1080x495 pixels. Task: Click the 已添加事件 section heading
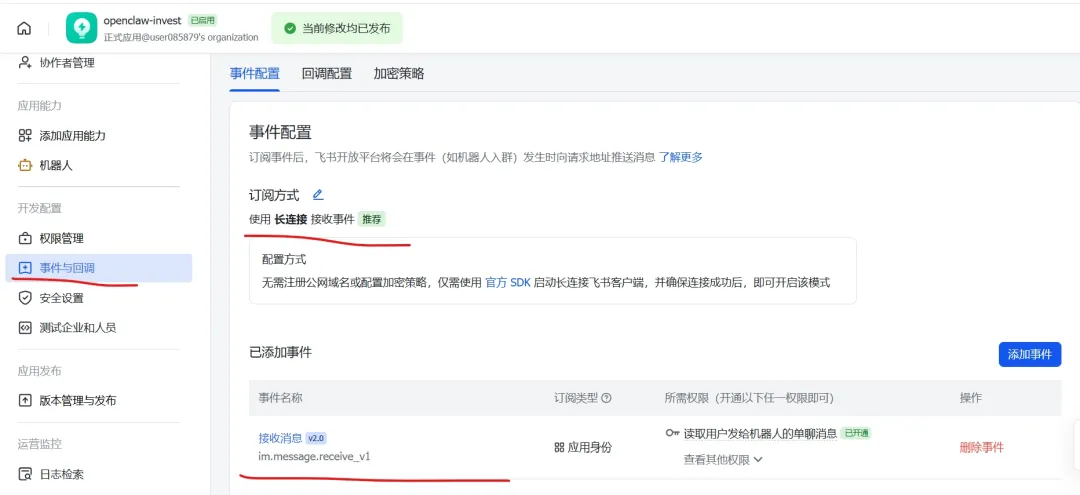click(x=280, y=352)
